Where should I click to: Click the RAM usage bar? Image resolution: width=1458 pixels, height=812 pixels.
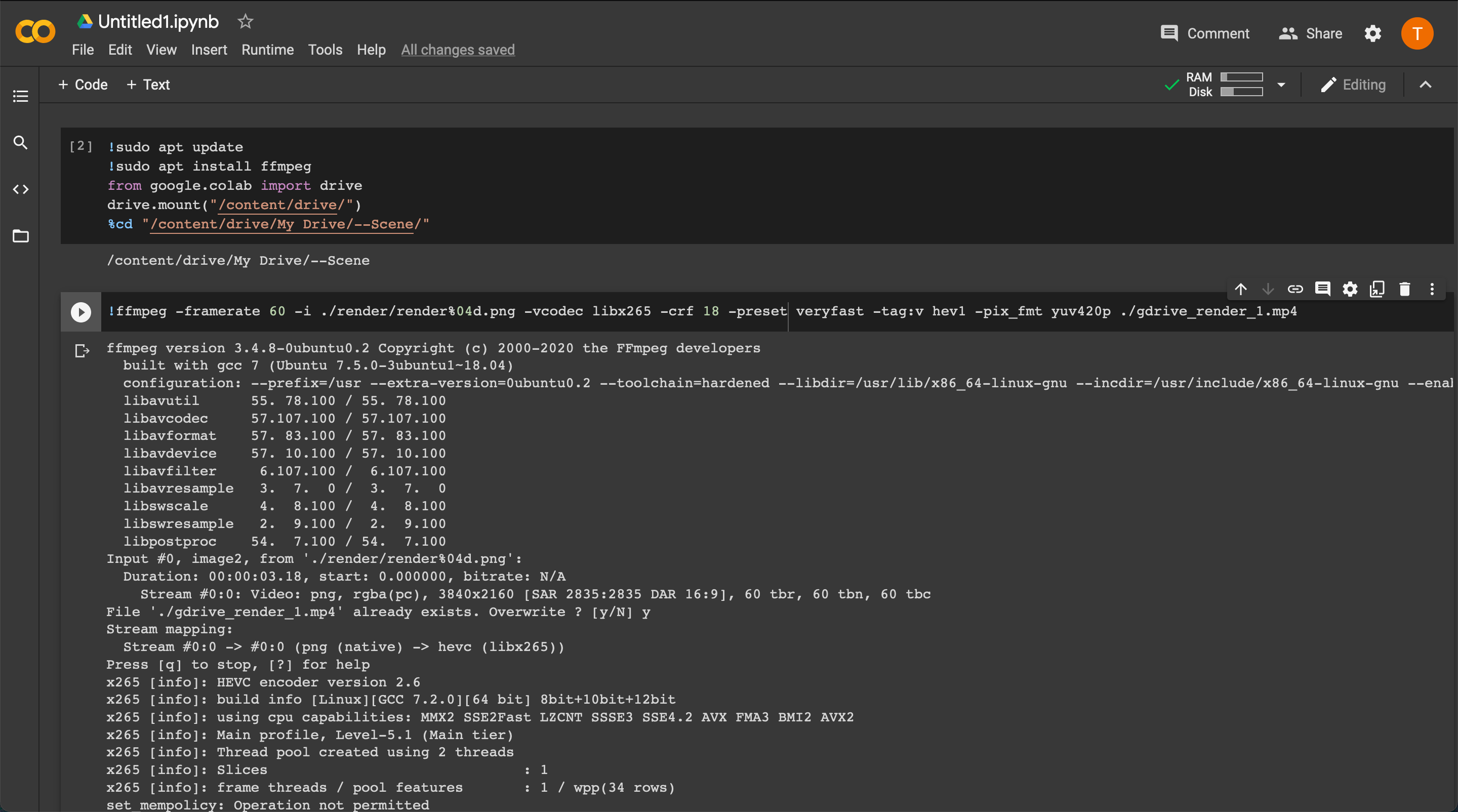1241,77
